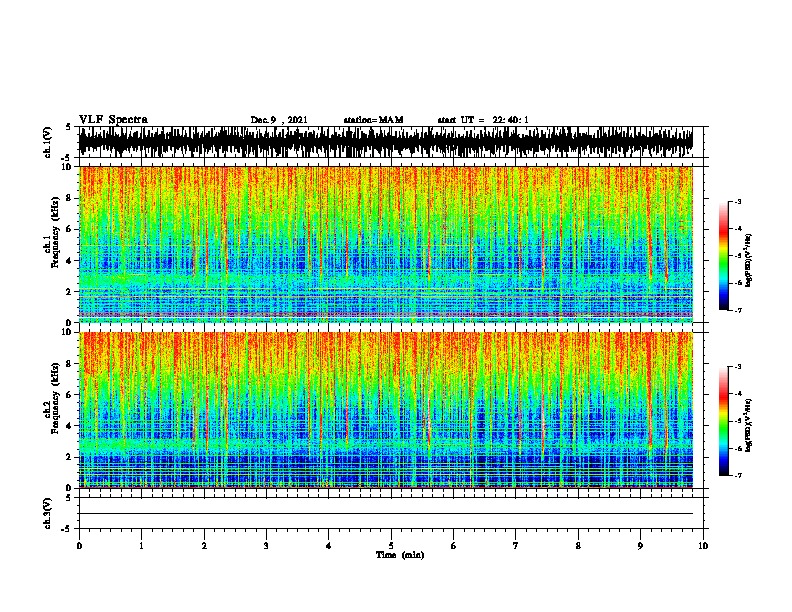Screen dimensions: 792x612
Task: Click the "ch.3(V)" axis label
Action: tap(48, 513)
